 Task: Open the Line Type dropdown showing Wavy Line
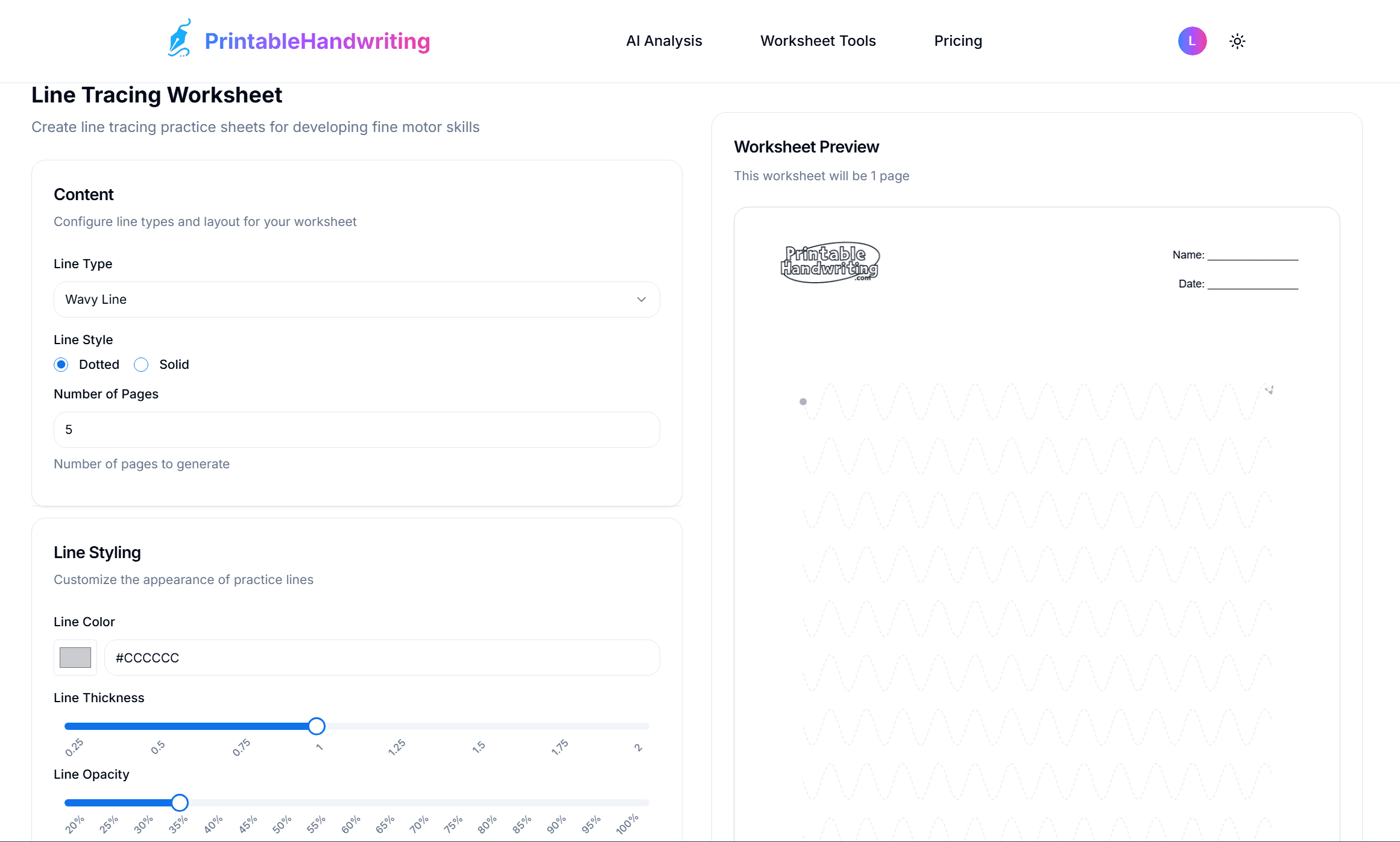pos(357,299)
